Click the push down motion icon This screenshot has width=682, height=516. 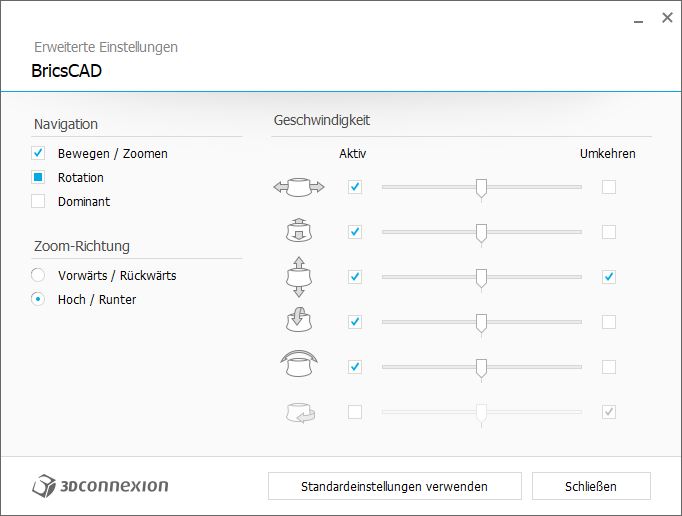(299, 231)
